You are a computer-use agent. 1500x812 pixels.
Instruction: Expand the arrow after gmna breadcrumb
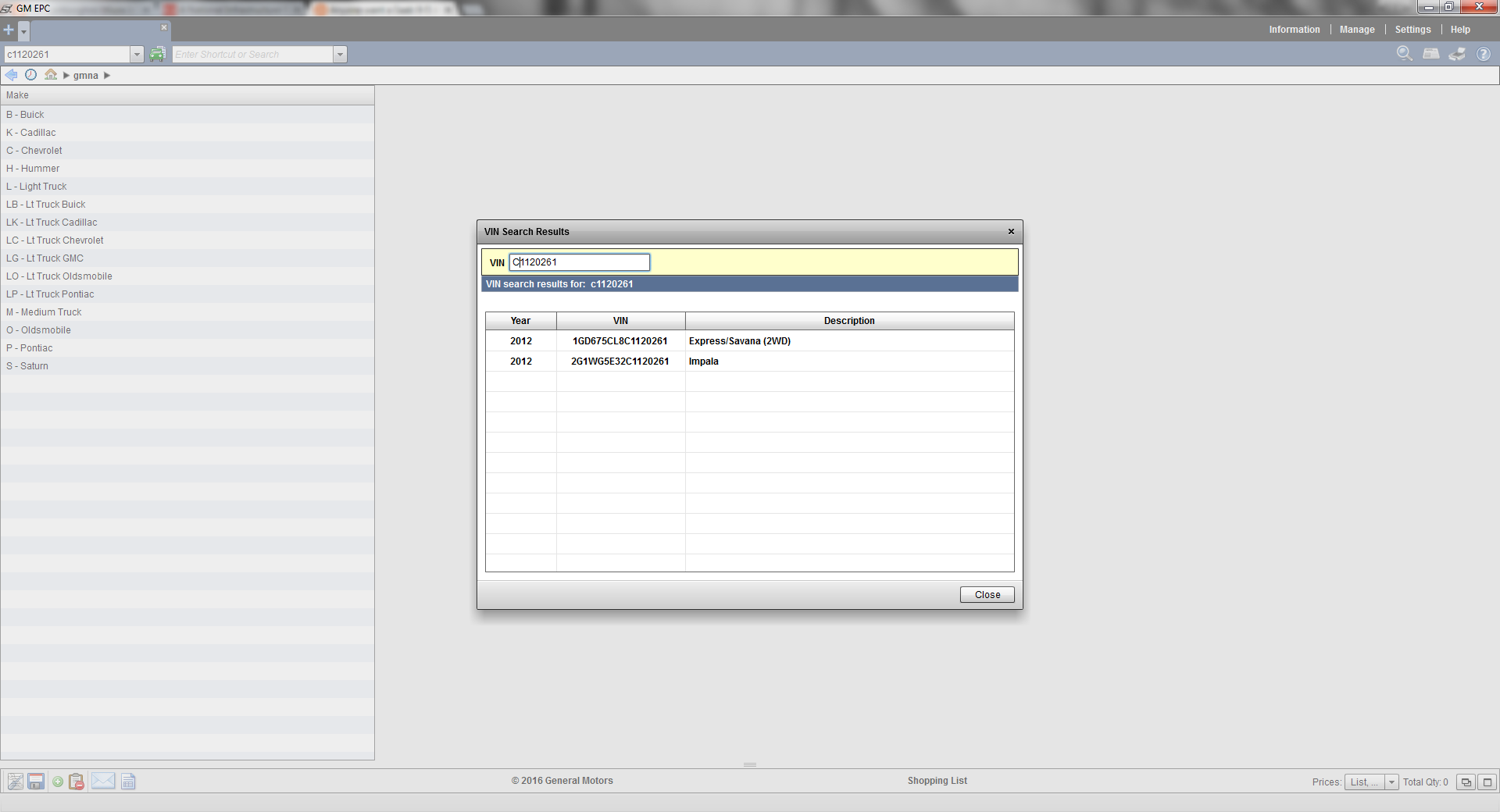pos(107,76)
